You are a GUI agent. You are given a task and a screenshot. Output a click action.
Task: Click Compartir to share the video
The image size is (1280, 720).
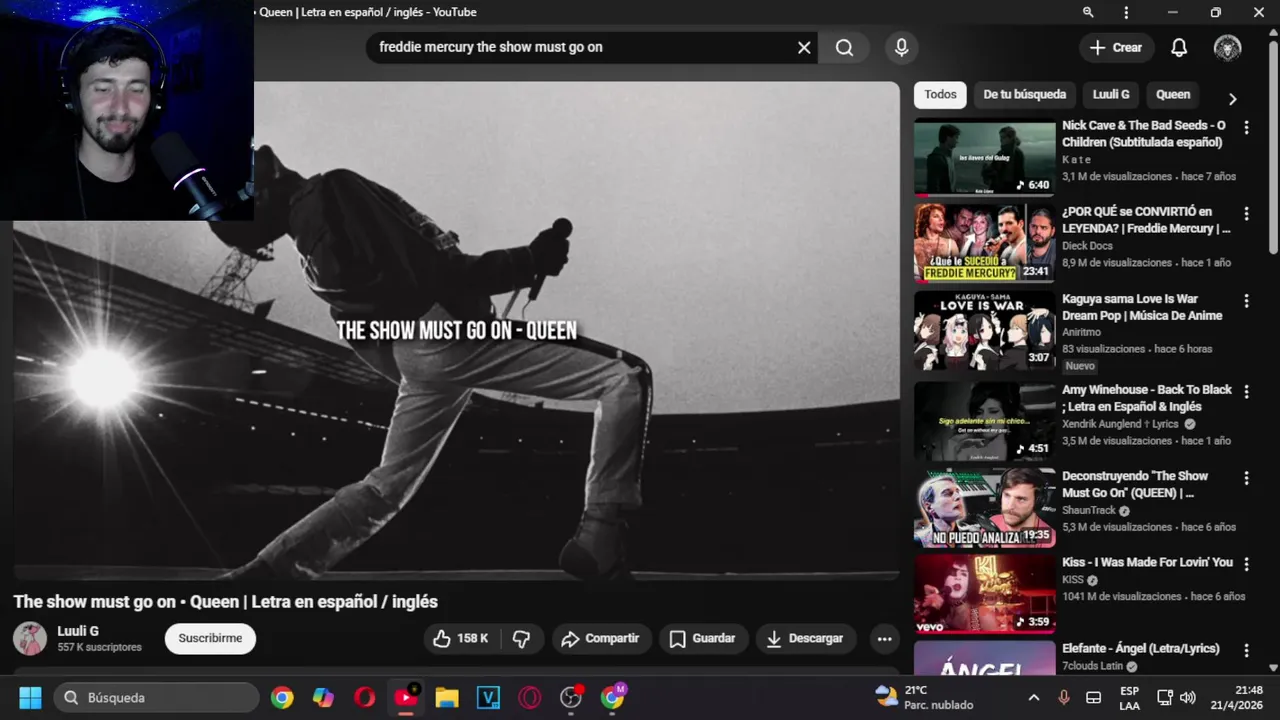click(x=600, y=638)
